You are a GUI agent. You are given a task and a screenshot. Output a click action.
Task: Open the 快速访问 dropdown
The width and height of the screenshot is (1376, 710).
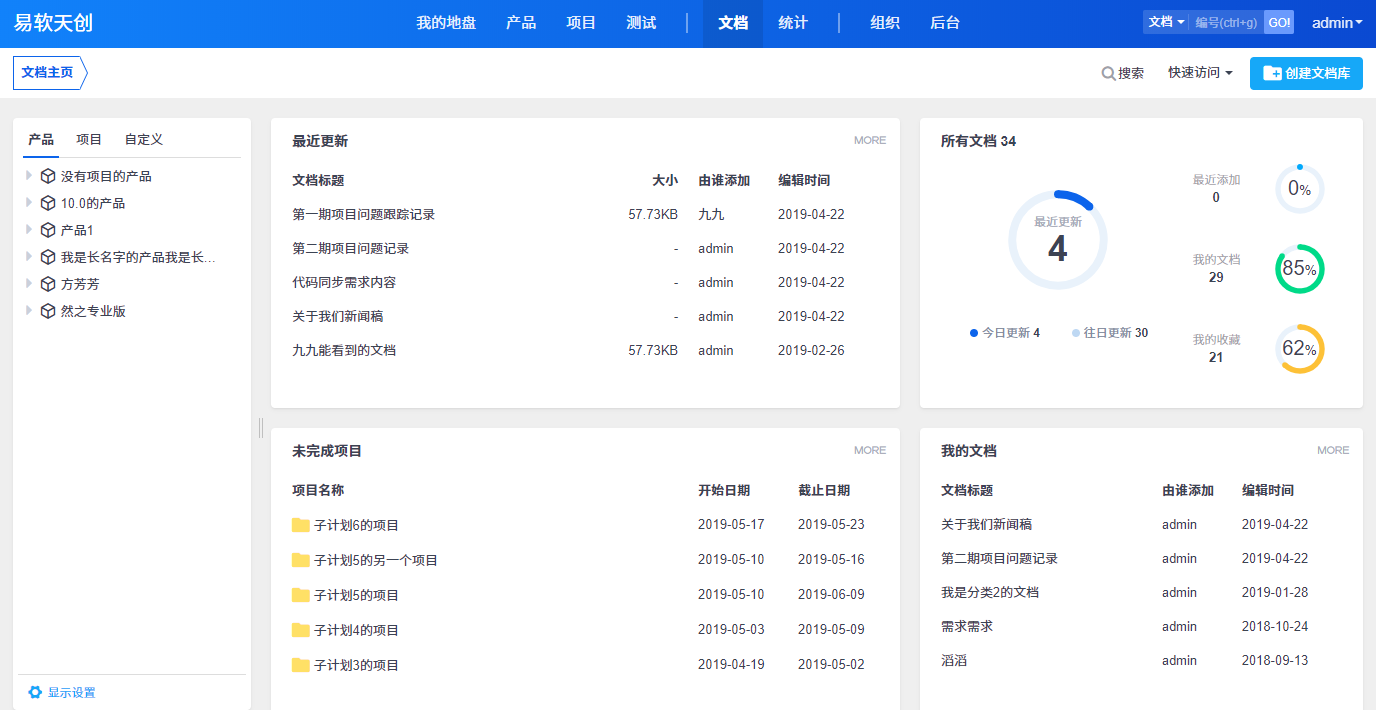coord(1200,73)
